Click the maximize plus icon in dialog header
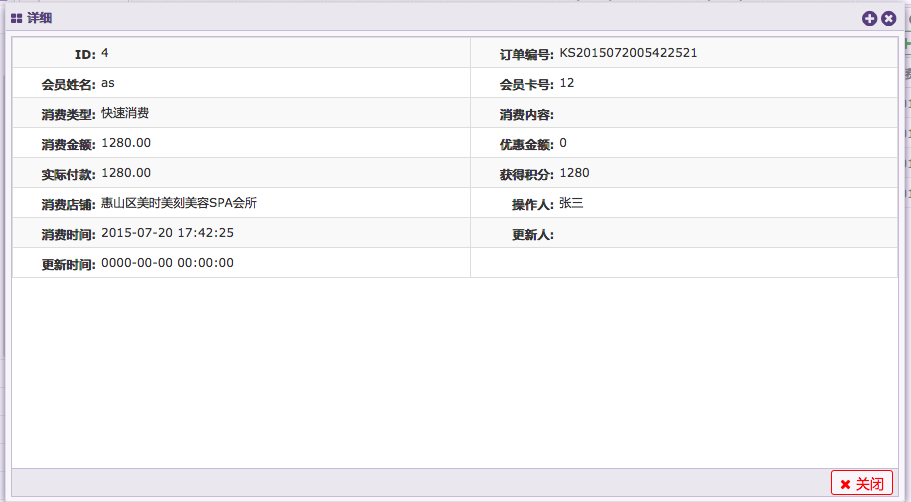Screen dimensions: 911x502 point(869,18)
